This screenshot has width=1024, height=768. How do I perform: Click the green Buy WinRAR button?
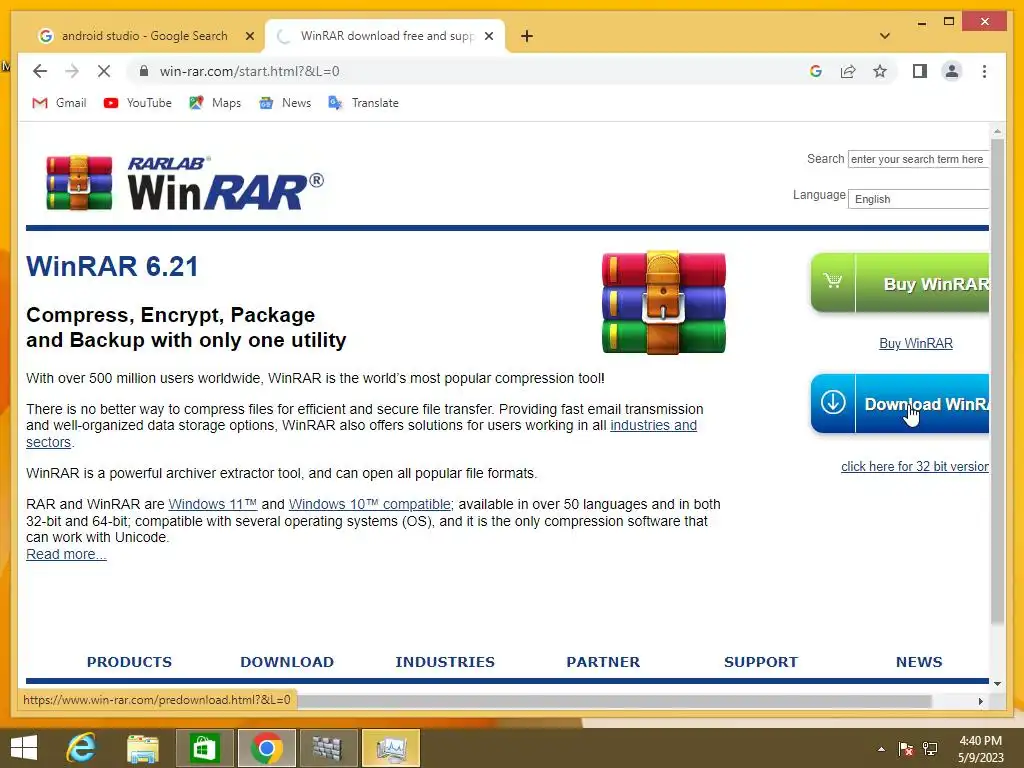[900, 283]
